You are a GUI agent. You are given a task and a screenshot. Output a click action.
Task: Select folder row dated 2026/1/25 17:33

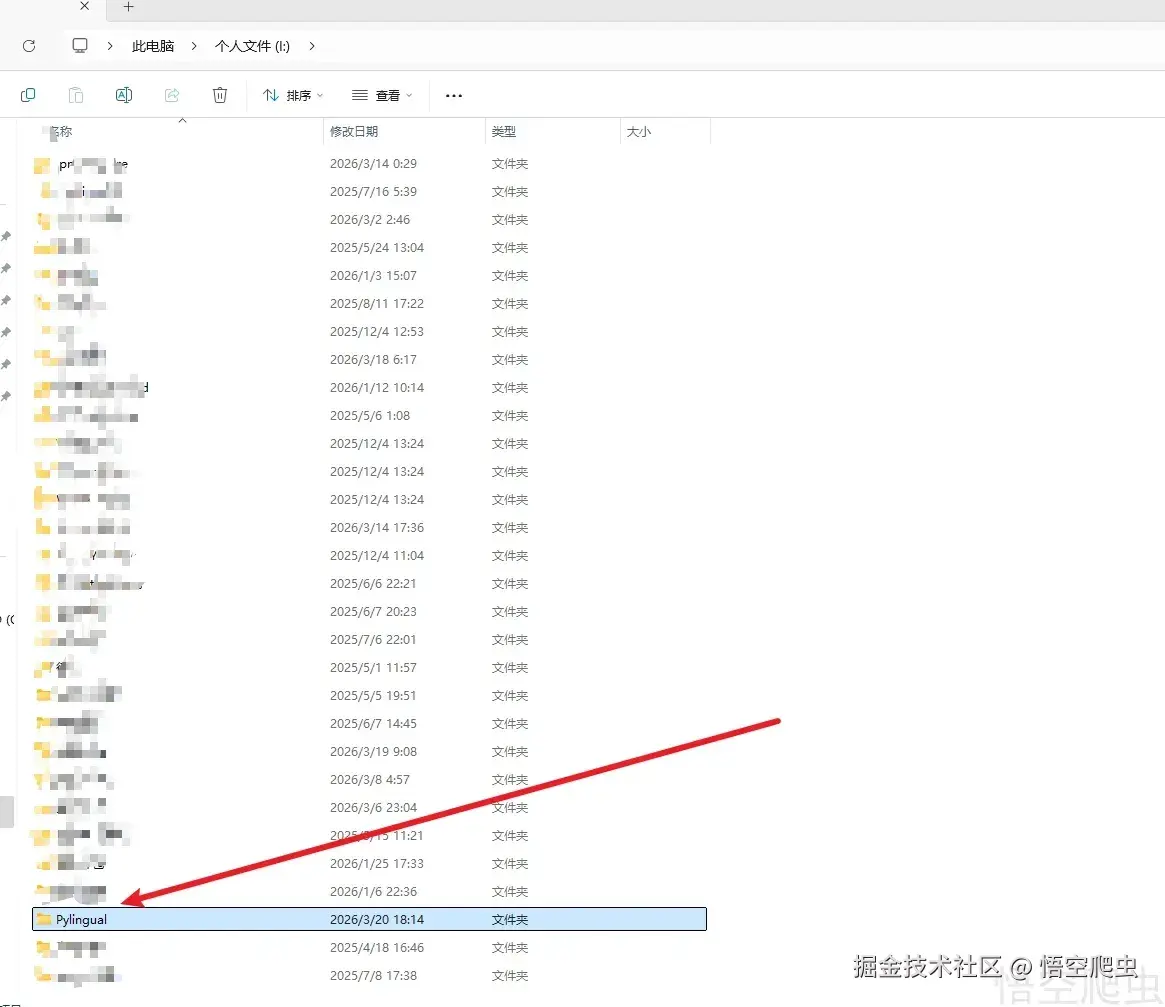(369, 864)
